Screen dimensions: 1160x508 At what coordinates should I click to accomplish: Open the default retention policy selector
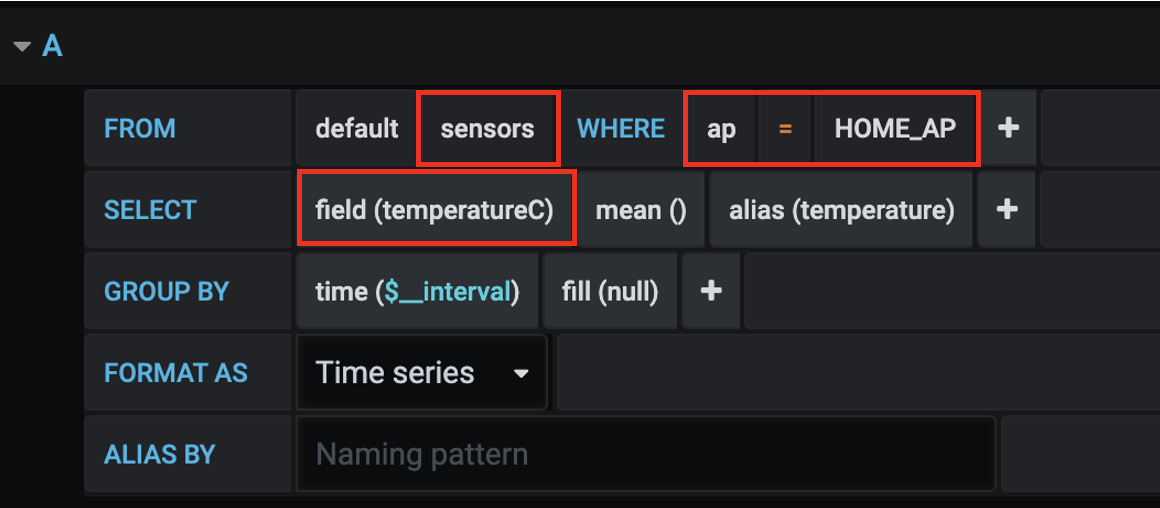click(357, 128)
